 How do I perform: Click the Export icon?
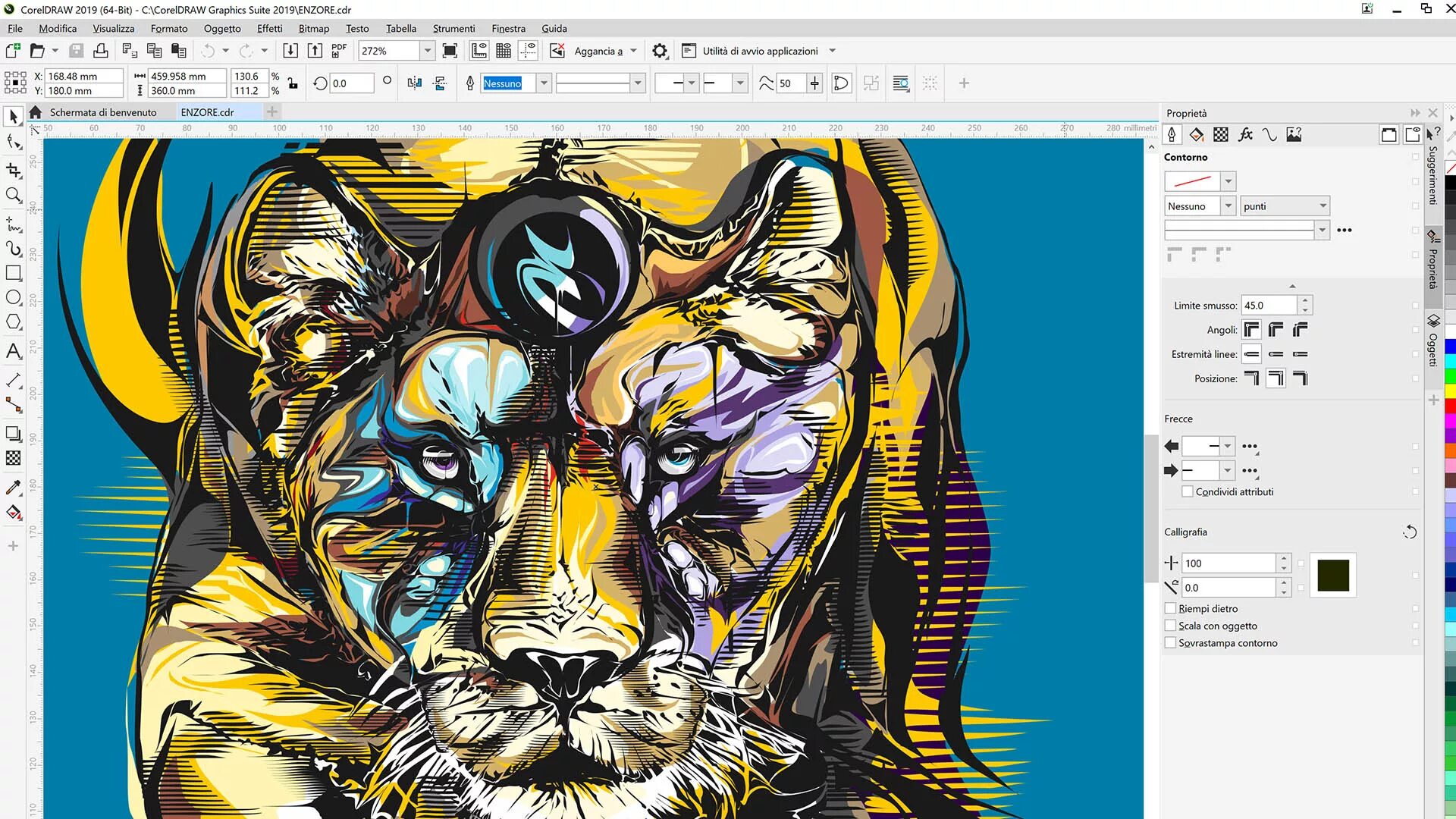[315, 51]
